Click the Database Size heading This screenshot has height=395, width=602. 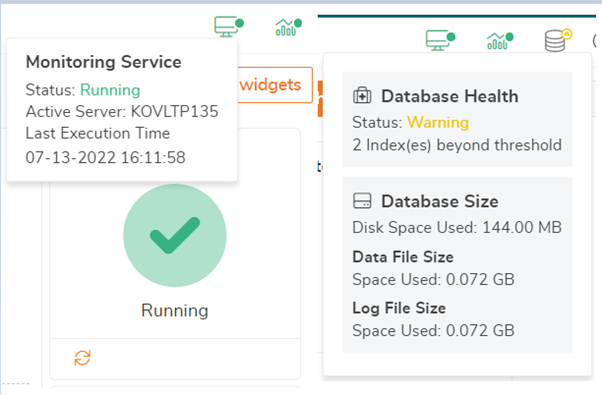440,201
